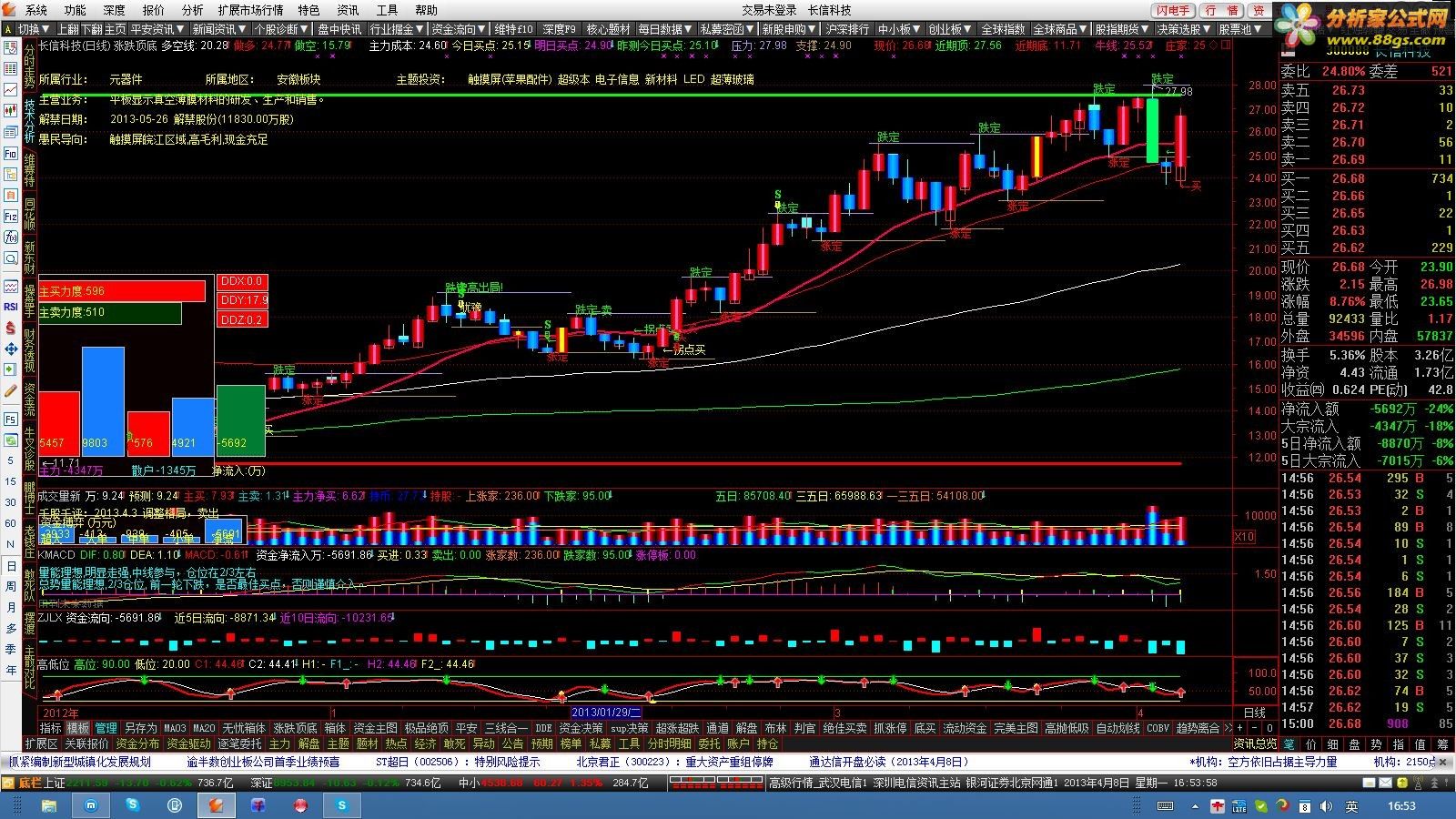This screenshot has width=1456, height=819.
Task: Open the 工具 menu
Action: 388,10
